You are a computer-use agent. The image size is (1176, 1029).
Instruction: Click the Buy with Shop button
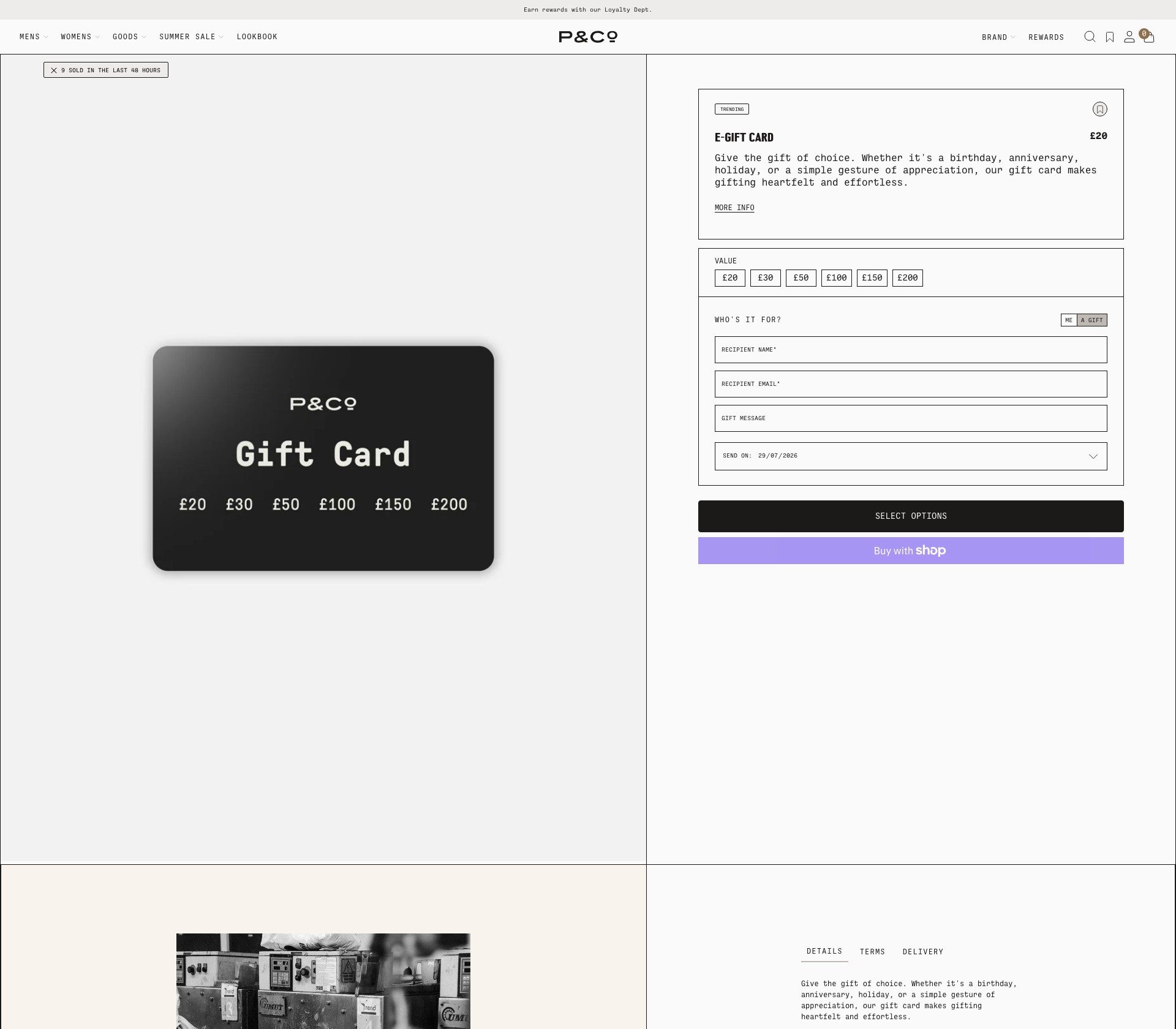[x=911, y=551]
